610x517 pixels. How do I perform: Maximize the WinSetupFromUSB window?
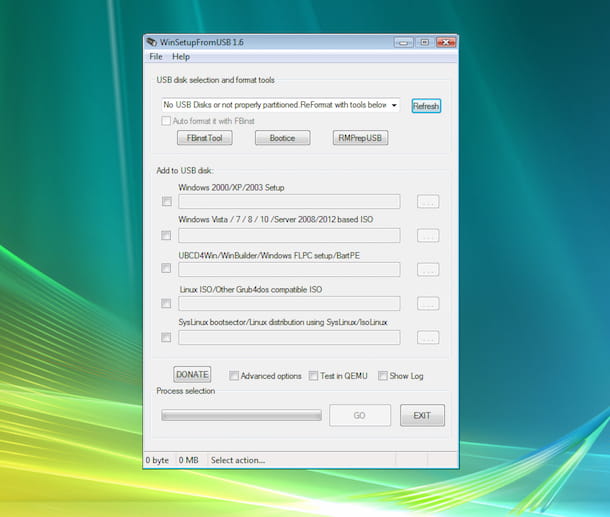point(424,42)
